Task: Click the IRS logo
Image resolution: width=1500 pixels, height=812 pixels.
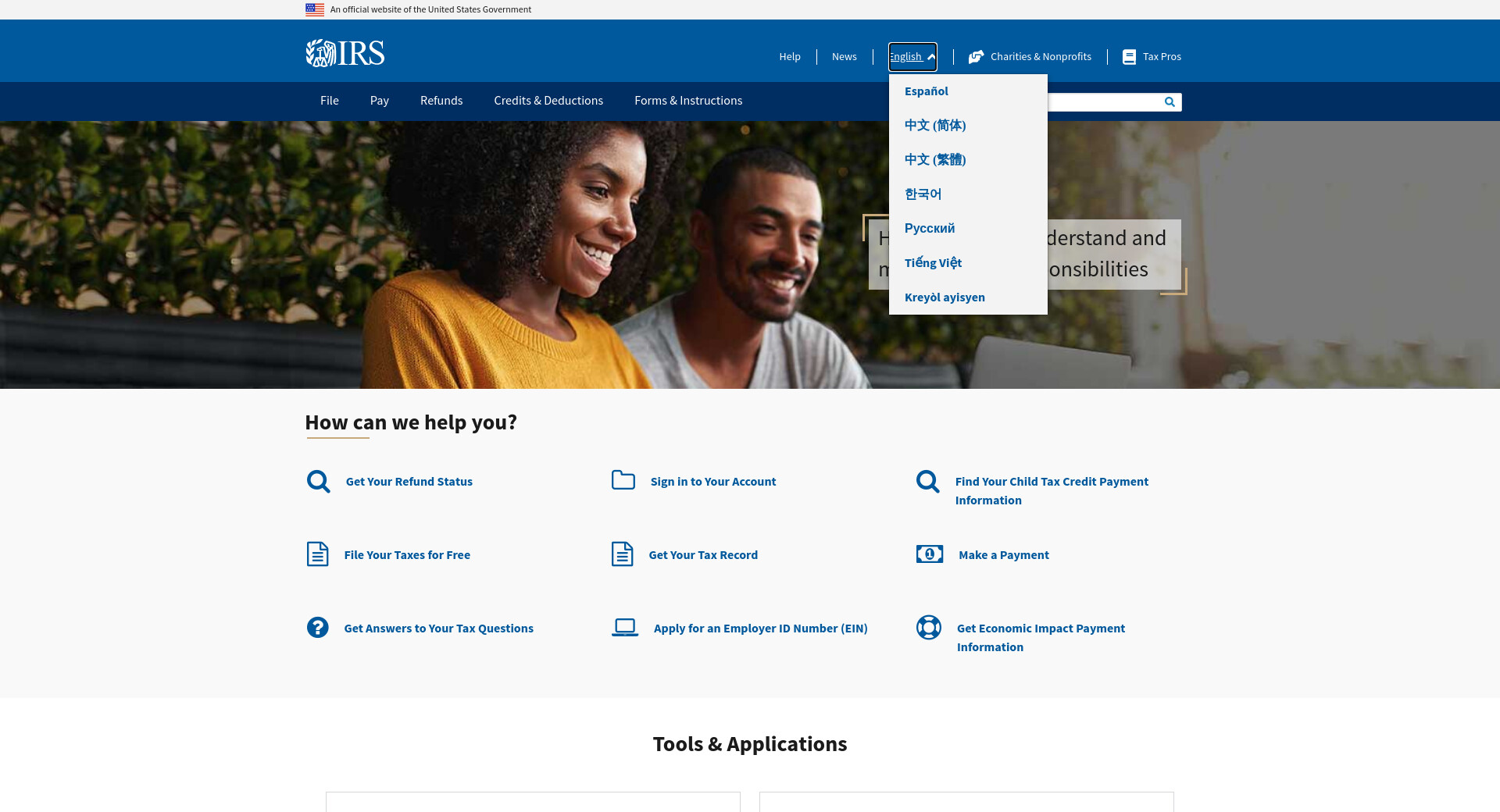Action: (345, 53)
